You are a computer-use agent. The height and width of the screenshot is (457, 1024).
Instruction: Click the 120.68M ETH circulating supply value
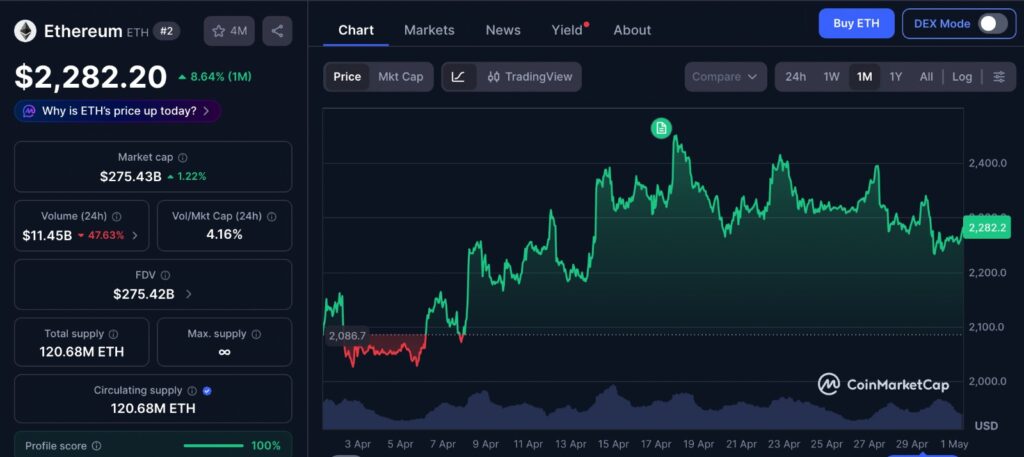pyautogui.click(x=153, y=409)
